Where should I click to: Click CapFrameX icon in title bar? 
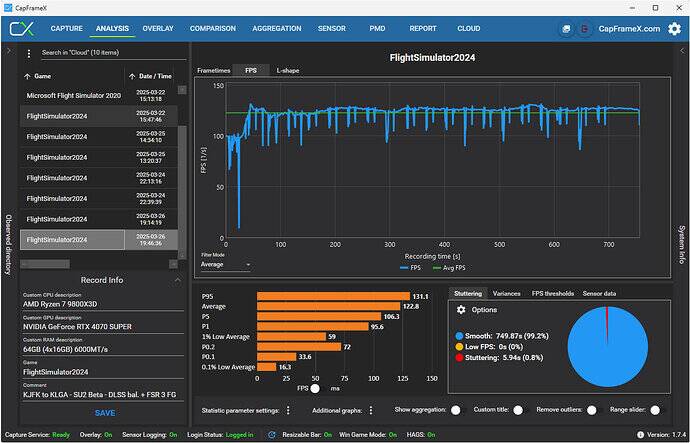[x=8, y=8]
